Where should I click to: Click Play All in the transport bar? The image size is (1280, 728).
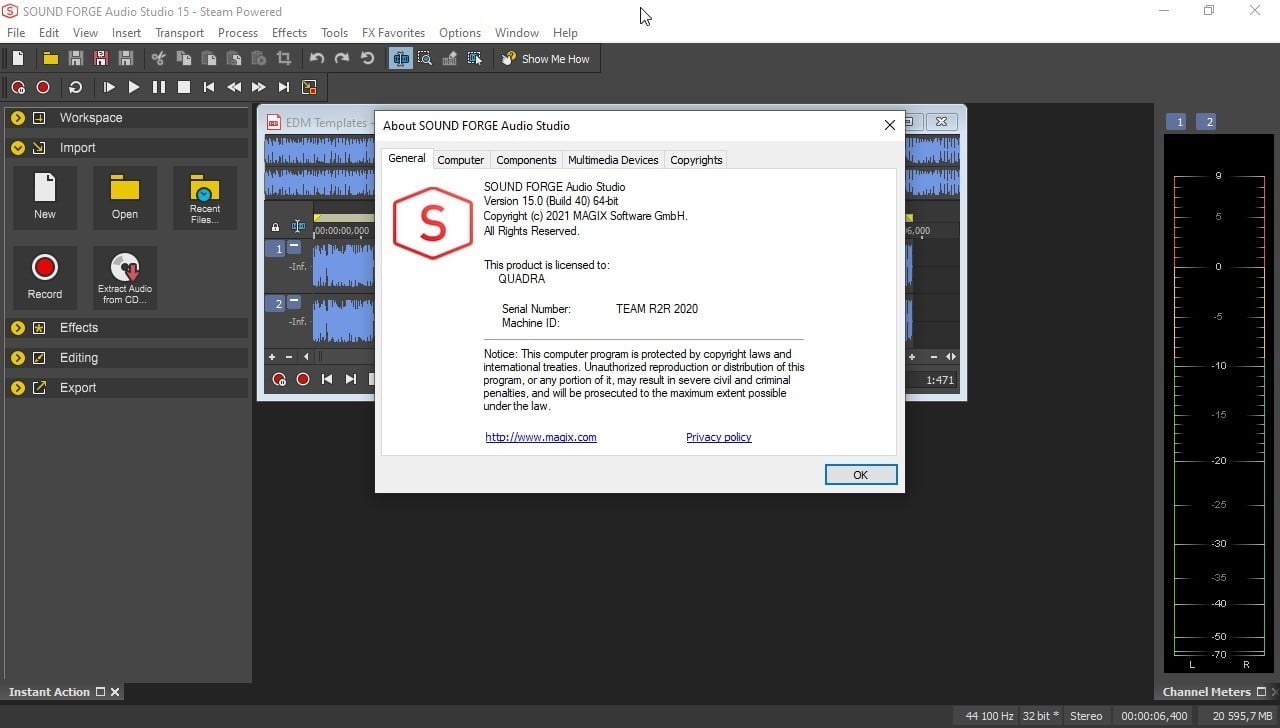tap(109, 87)
